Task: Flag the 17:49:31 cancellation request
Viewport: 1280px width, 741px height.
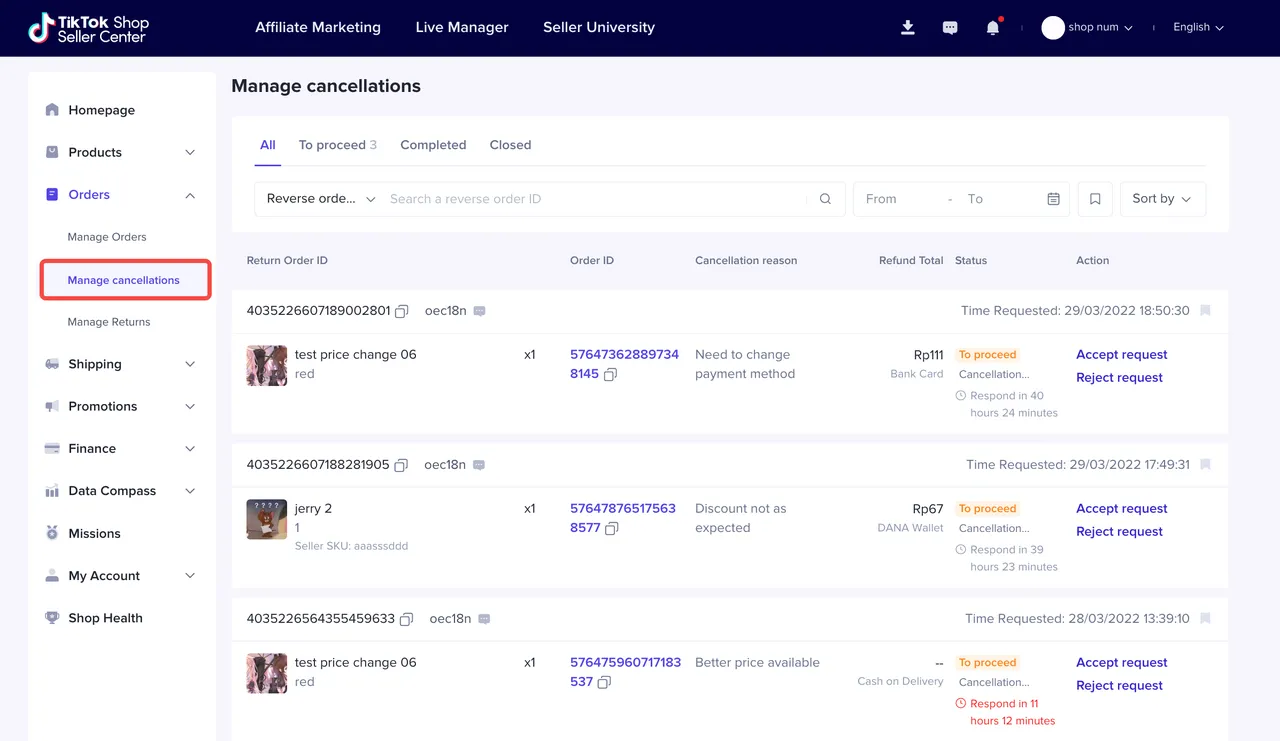Action: coord(1205,465)
